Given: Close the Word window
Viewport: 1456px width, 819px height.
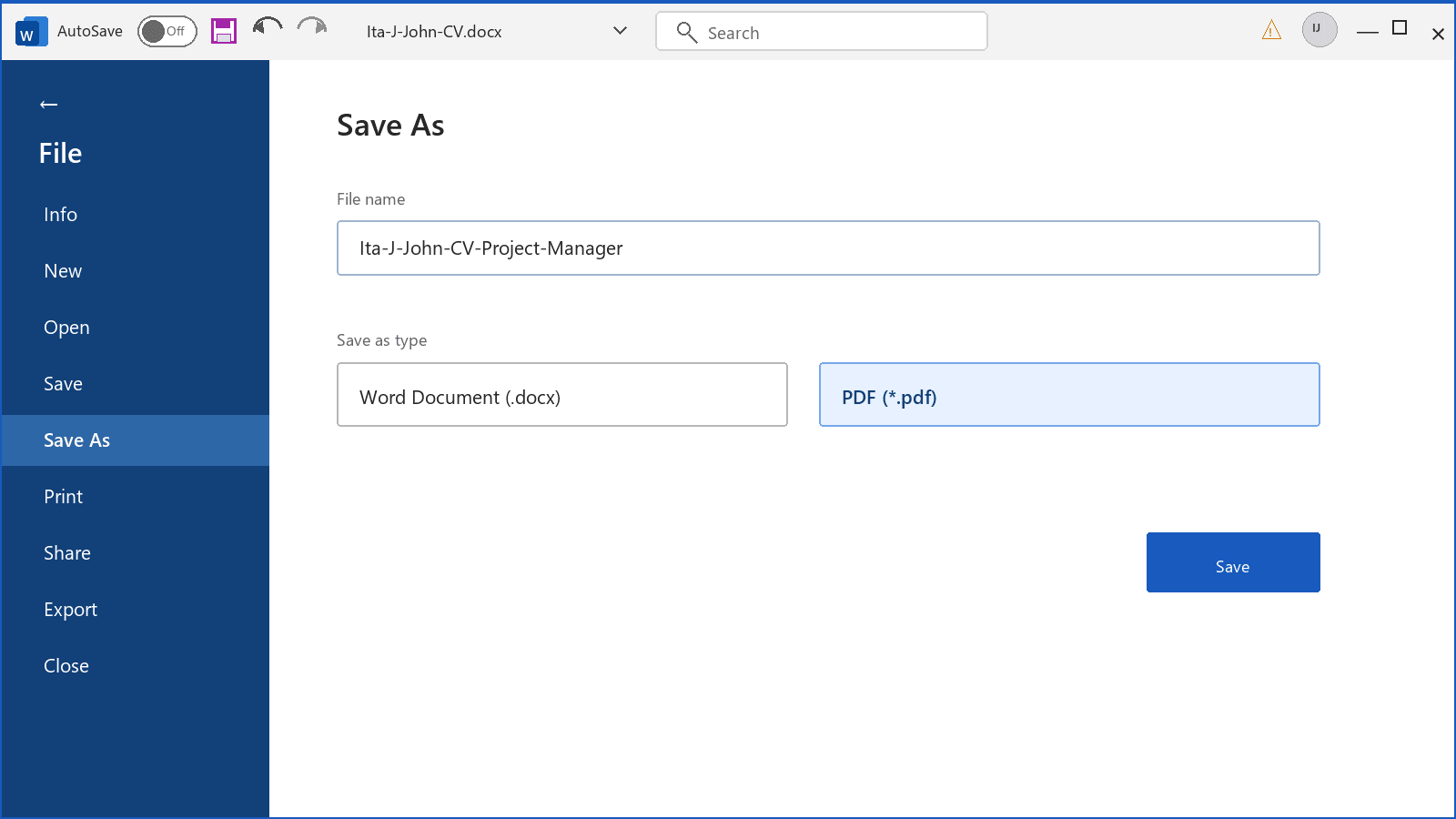Looking at the screenshot, I should (x=1438, y=34).
